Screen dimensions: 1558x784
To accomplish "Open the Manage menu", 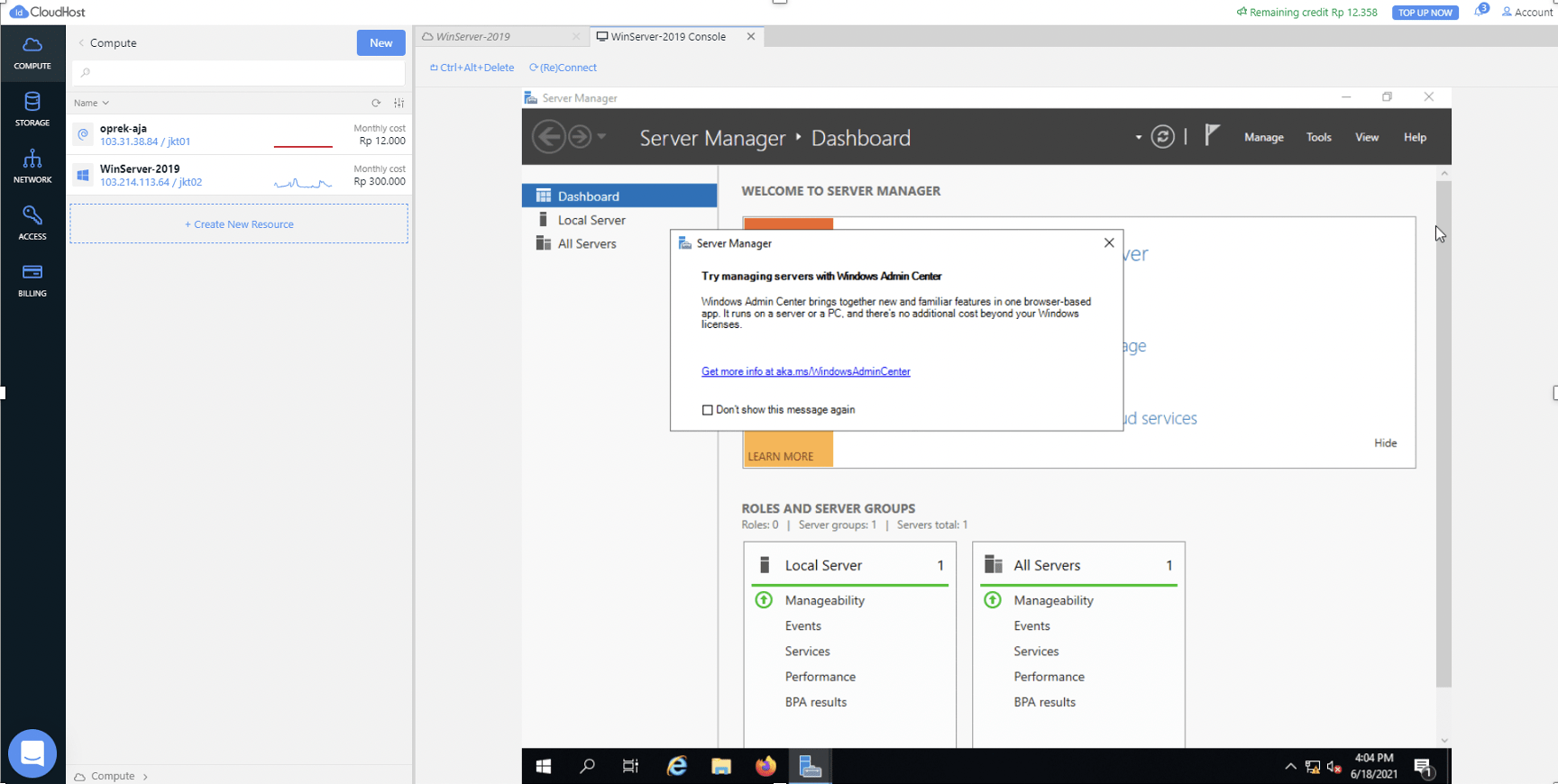I will point(1263,137).
